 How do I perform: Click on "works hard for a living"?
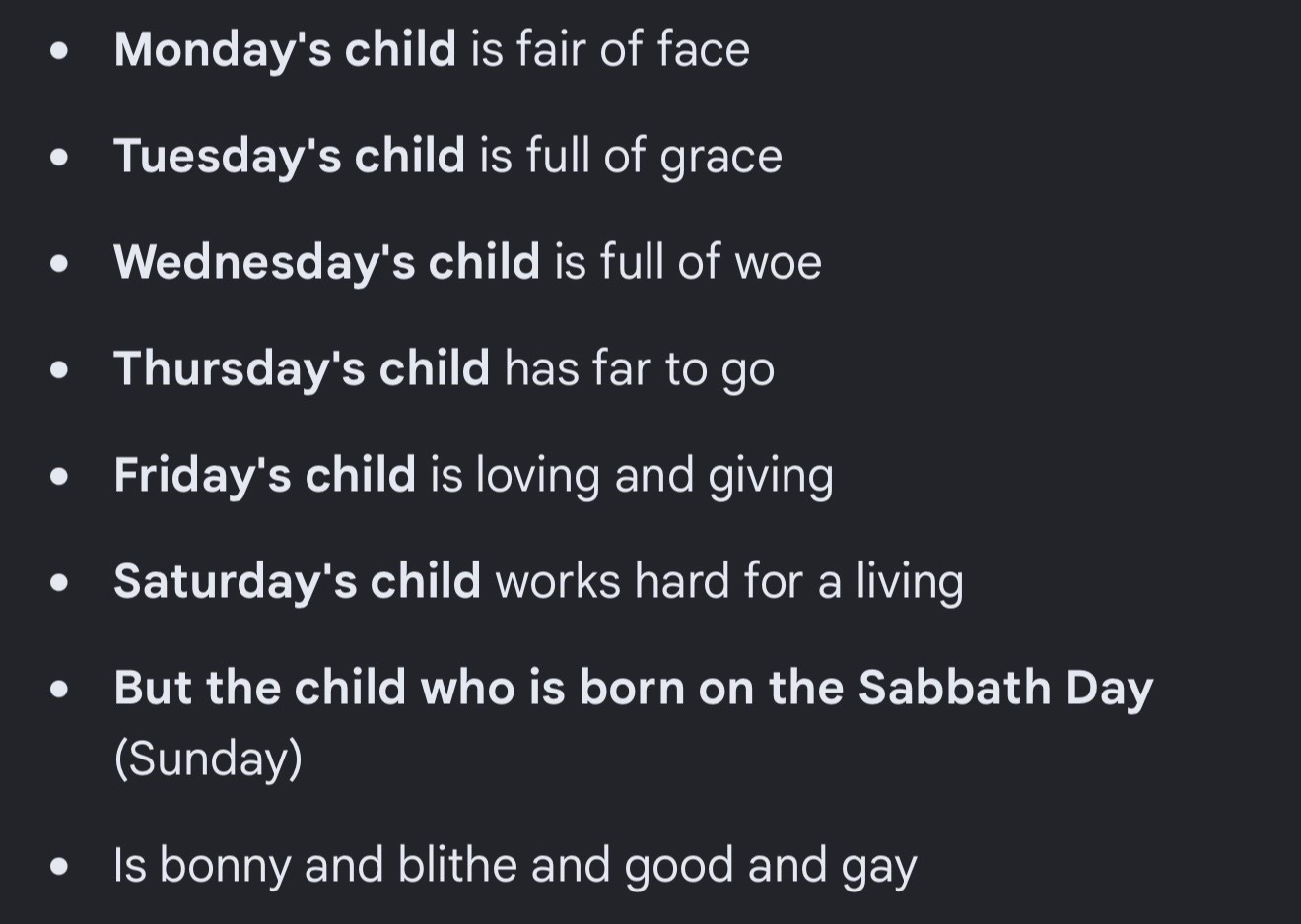pyautogui.click(x=729, y=581)
